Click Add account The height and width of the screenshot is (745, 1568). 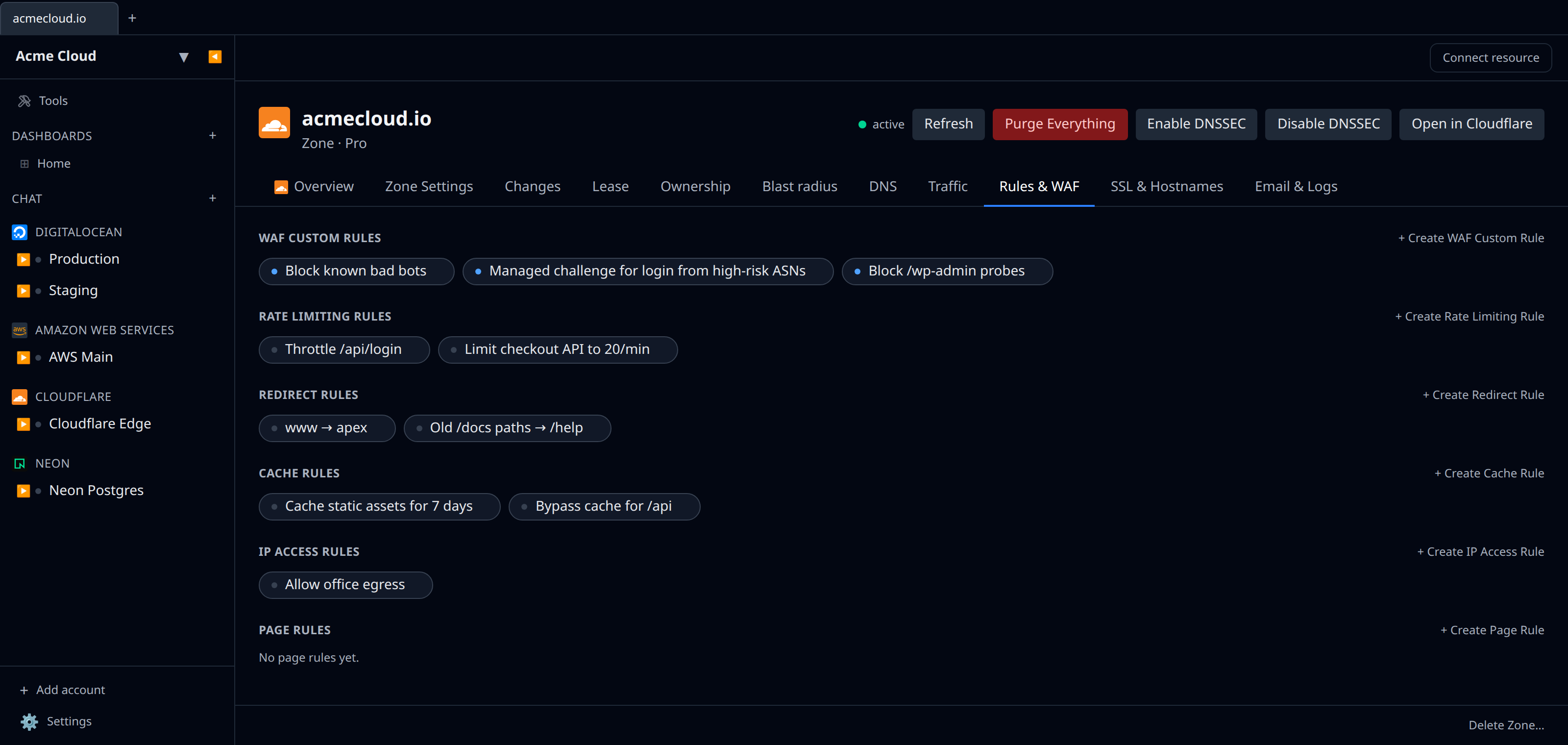[63, 690]
